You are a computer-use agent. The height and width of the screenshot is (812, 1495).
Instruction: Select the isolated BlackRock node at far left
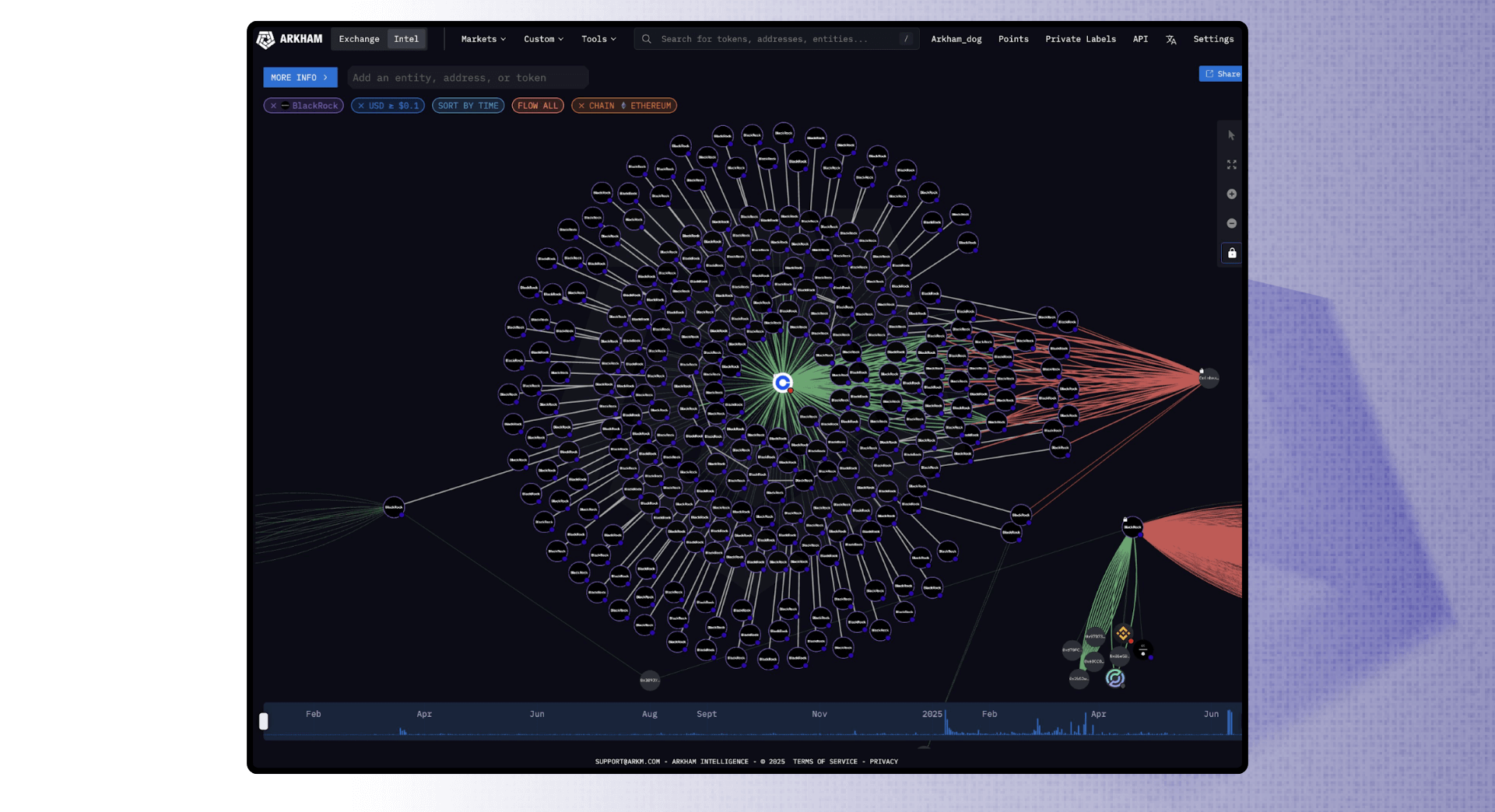pos(394,507)
